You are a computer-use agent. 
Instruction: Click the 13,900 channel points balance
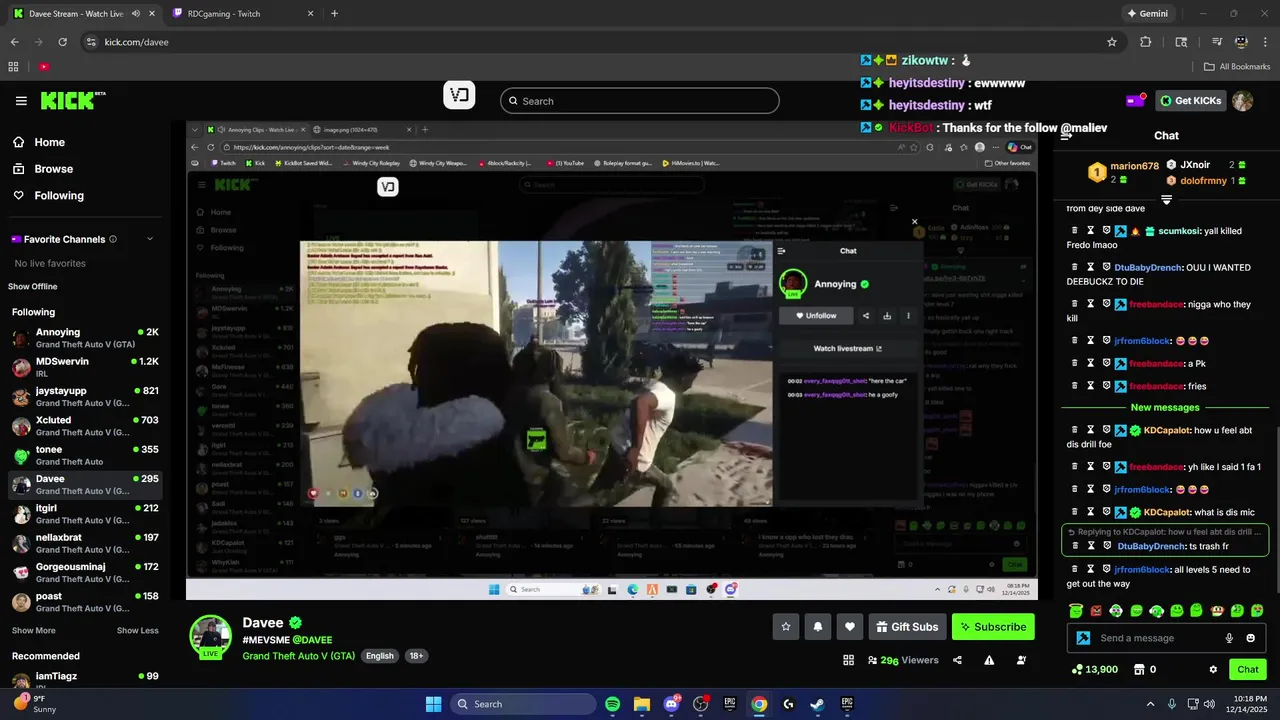point(1094,669)
